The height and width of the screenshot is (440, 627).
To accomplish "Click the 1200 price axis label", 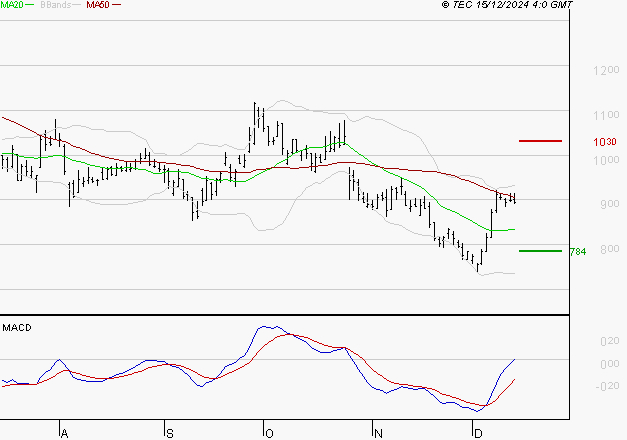I will point(606,70).
